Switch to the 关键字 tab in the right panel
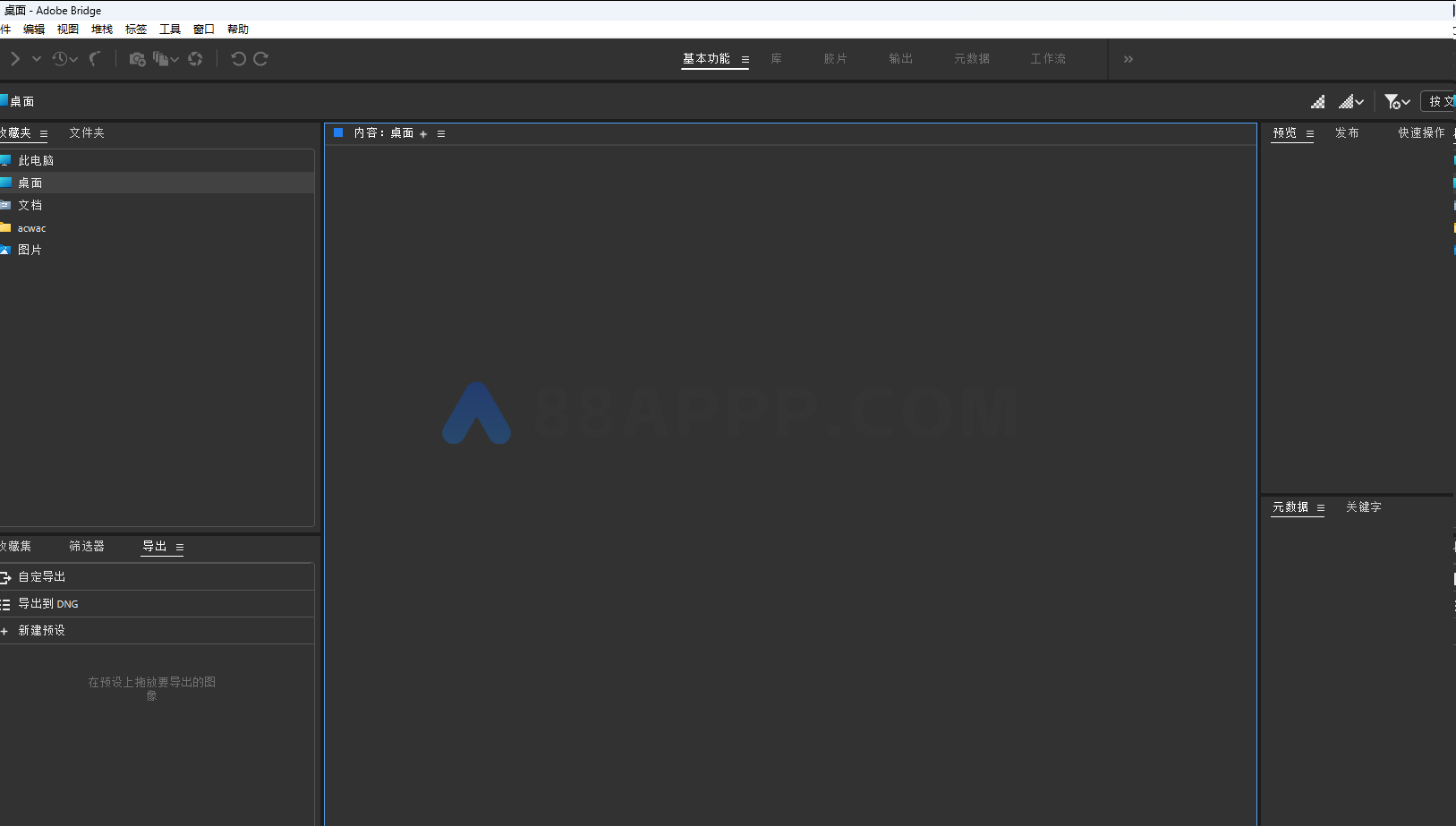1456x826 pixels. [x=1362, y=507]
